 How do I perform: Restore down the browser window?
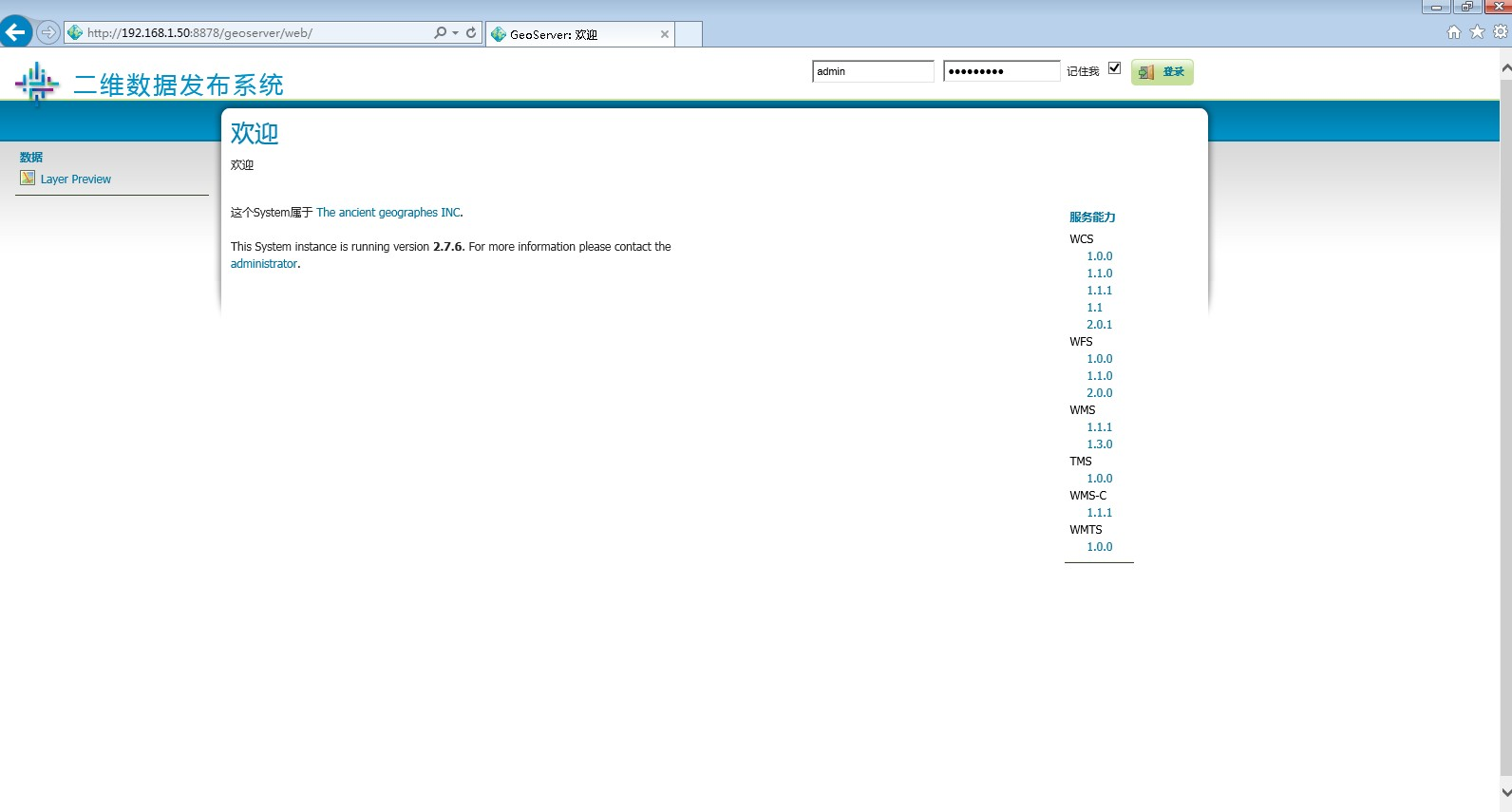(1466, 7)
